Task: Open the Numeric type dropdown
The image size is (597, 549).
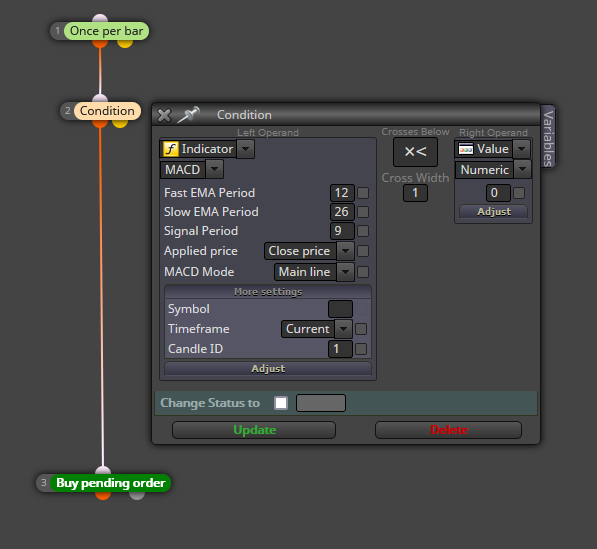Action: [x=522, y=169]
